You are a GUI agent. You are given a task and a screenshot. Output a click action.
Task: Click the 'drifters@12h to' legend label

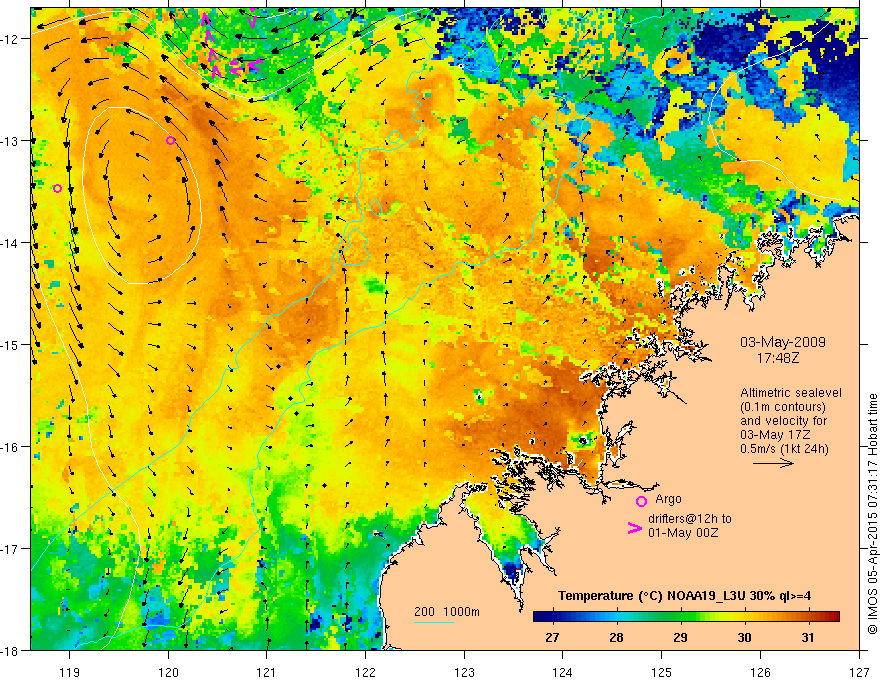point(690,519)
